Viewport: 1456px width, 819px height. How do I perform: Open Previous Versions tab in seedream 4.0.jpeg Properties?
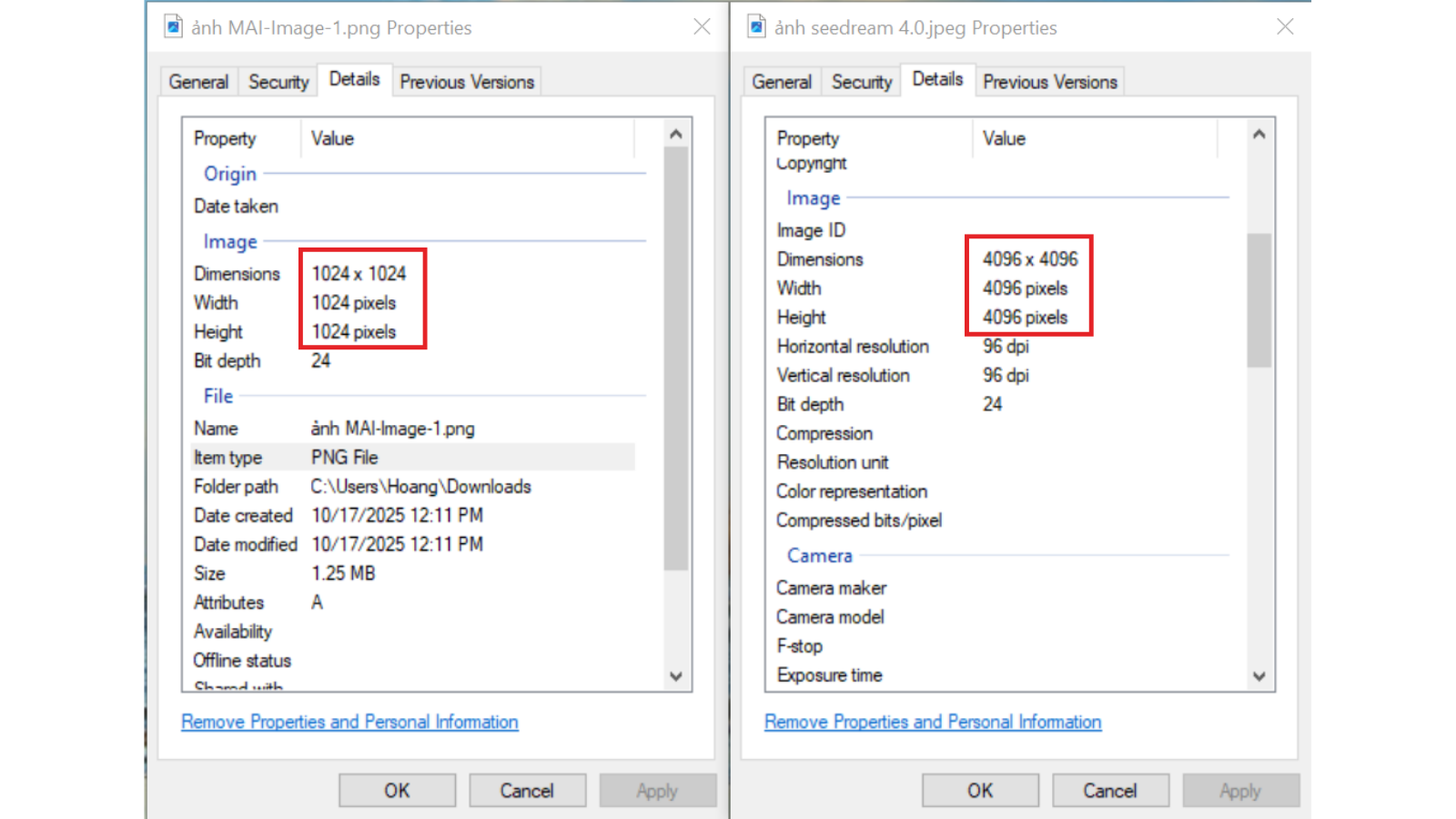click(x=1049, y=82)
